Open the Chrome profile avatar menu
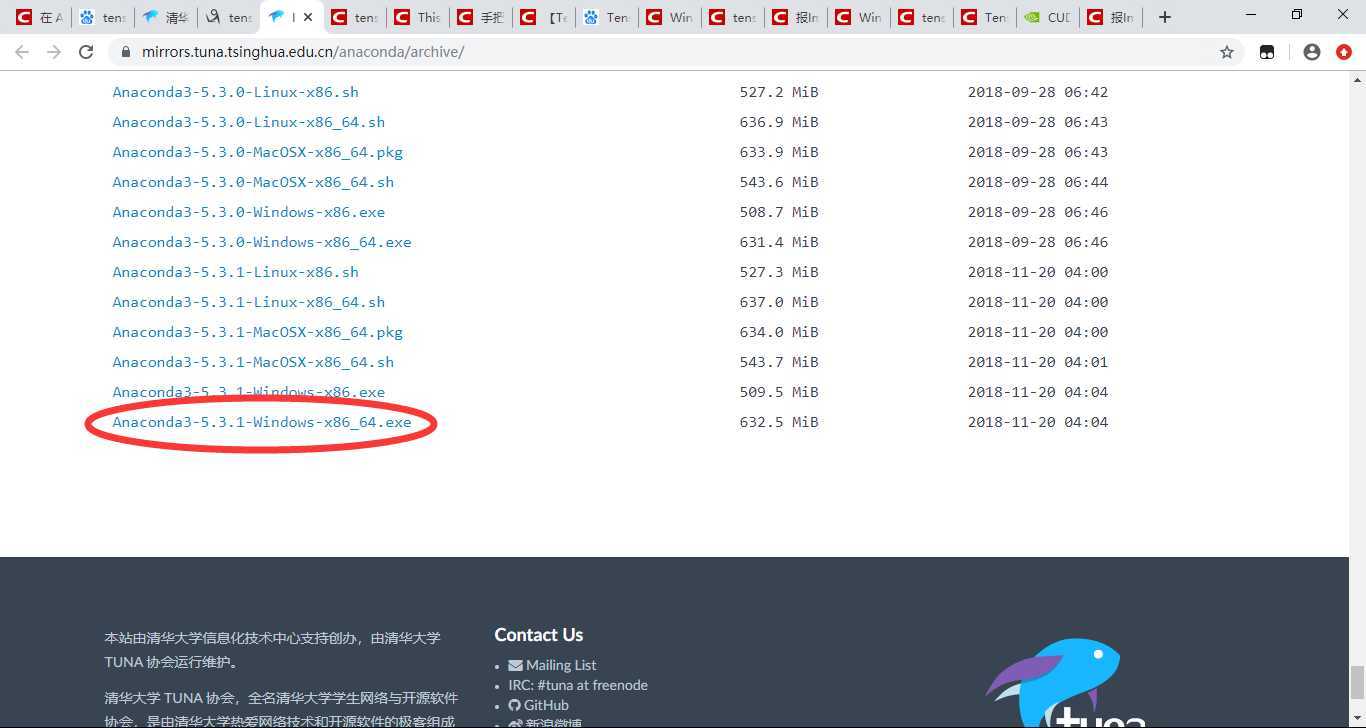This screenshot has width=1366, height=728. click(x=1312, y=52)
